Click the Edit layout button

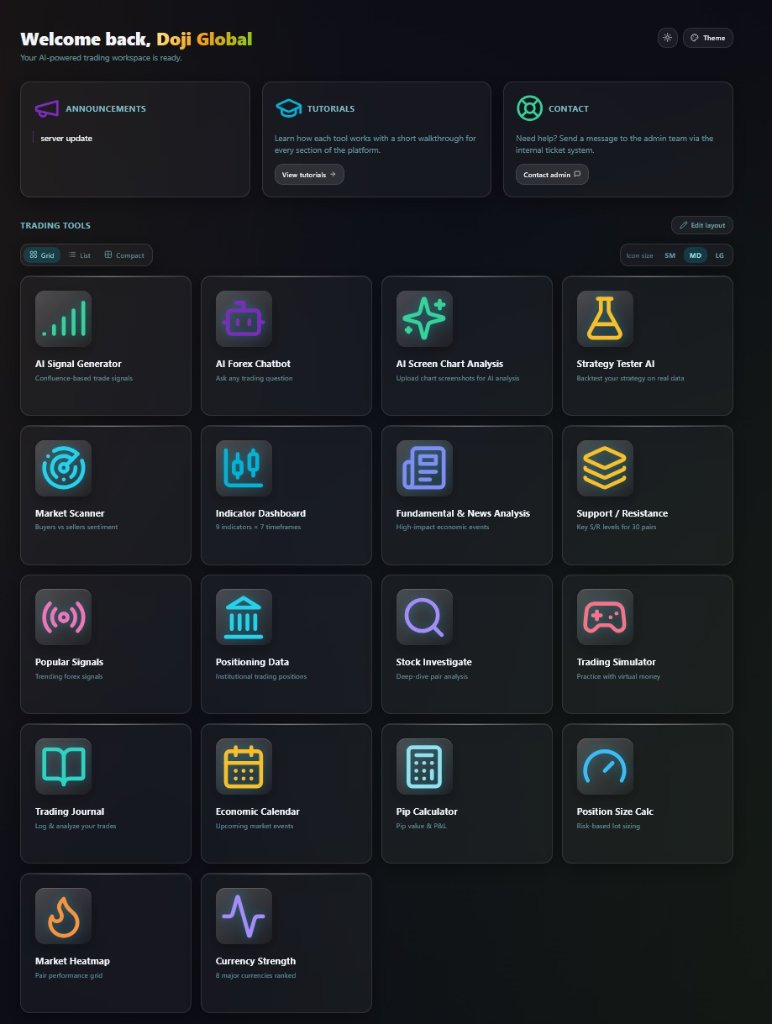pyautogui.click(x=702, y=225)
